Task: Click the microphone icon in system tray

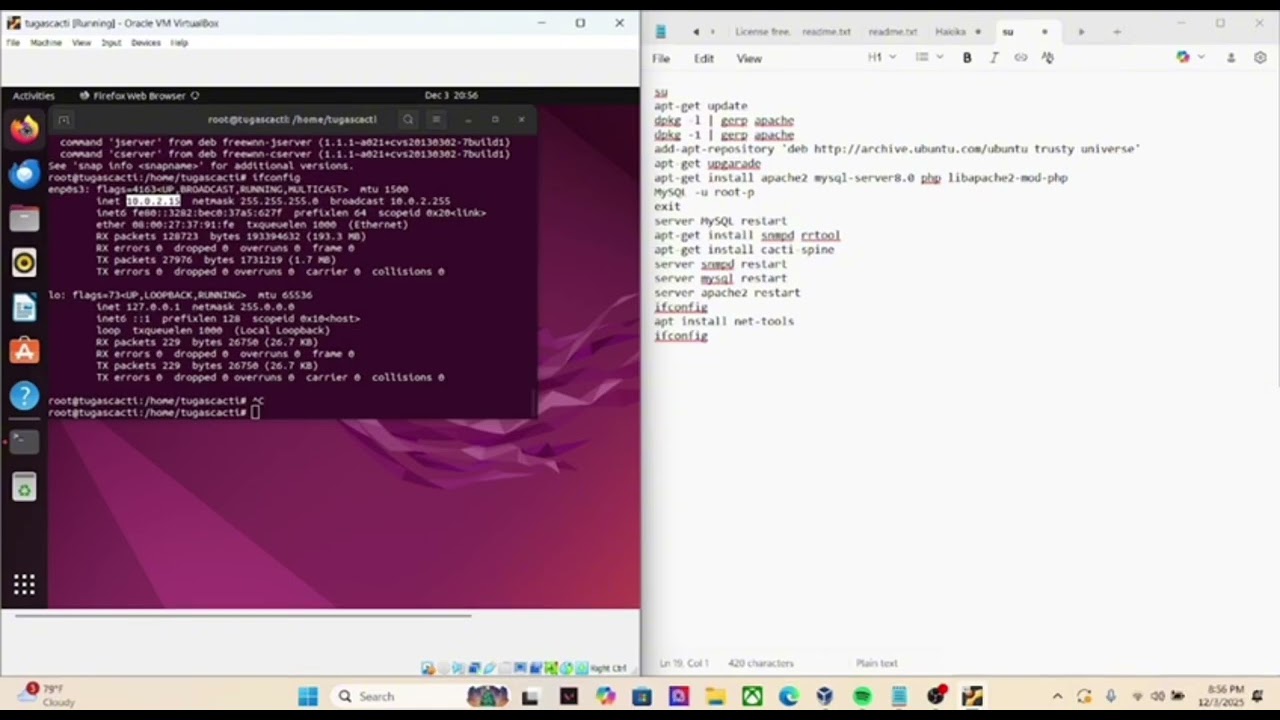Action: pos(1111,697)
